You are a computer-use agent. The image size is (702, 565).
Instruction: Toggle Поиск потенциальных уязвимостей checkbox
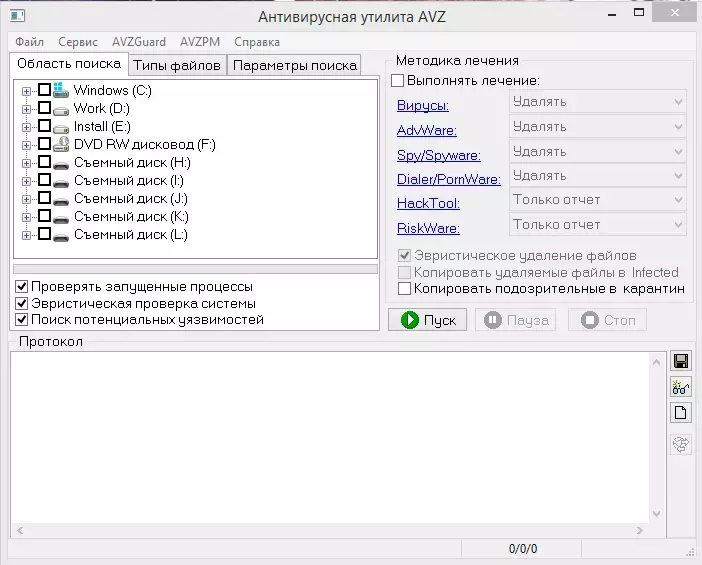tap(21, 320)
